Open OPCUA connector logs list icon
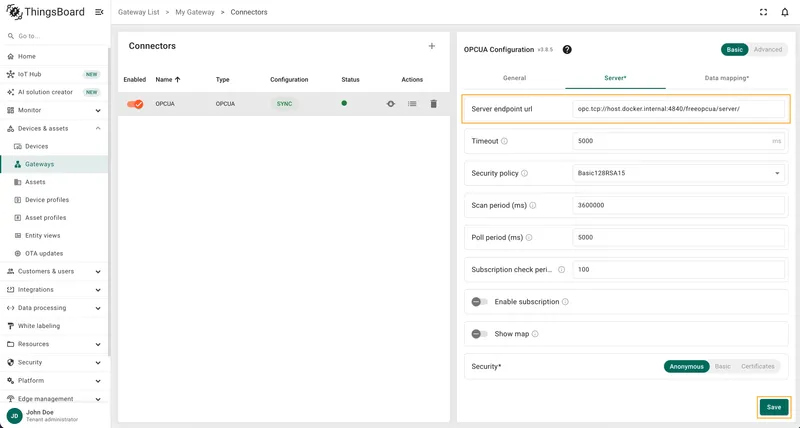This screenshot has height=428, width=800. 412,104
